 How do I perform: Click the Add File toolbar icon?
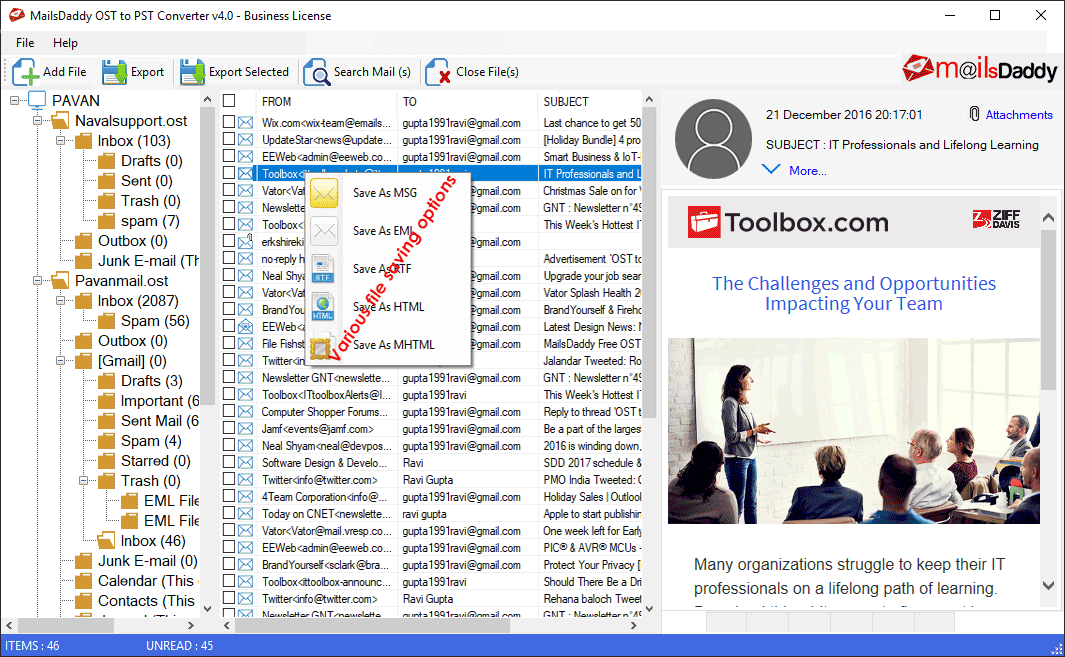(26, 72)
